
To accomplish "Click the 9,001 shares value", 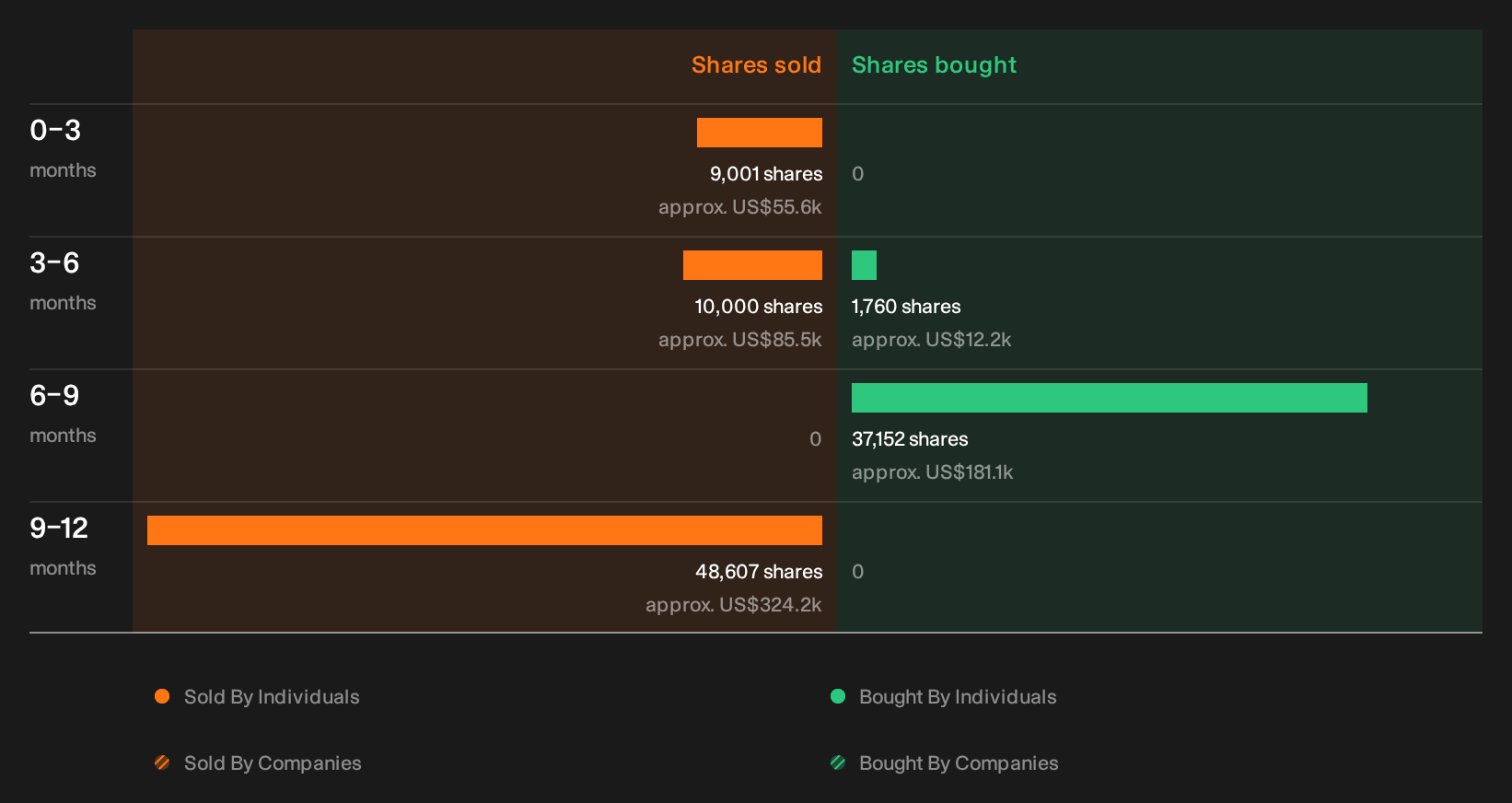I will coord(766,174).
